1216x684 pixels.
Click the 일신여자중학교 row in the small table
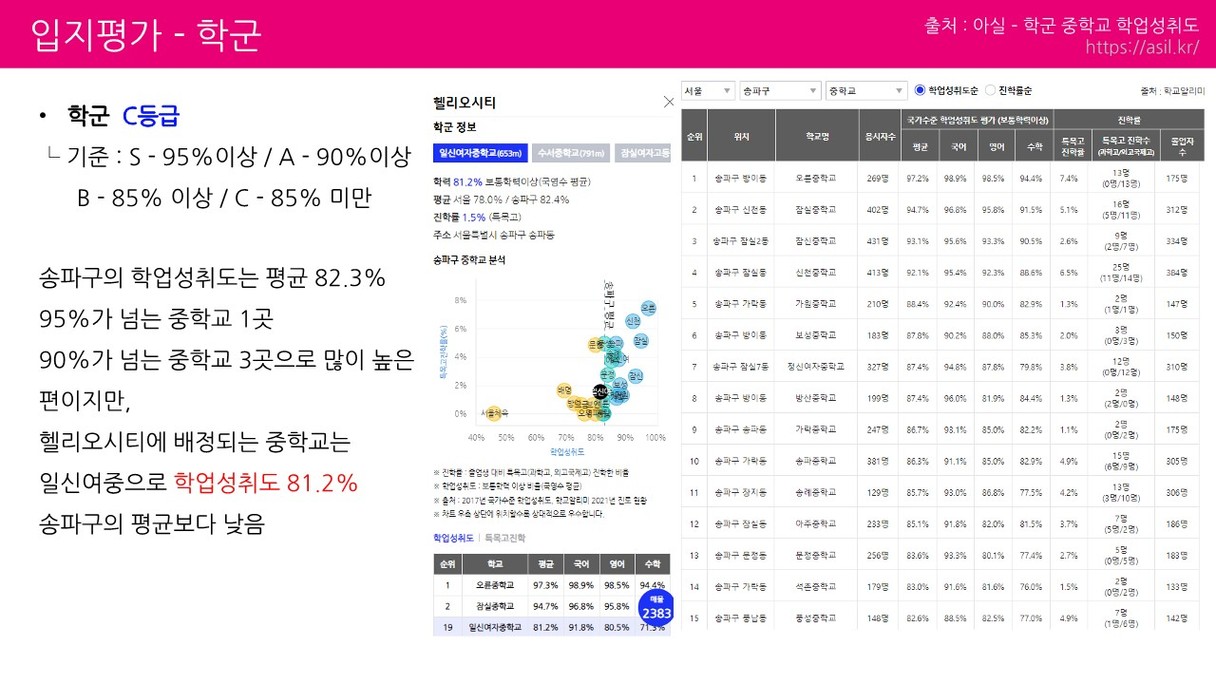tap(551, 628)
